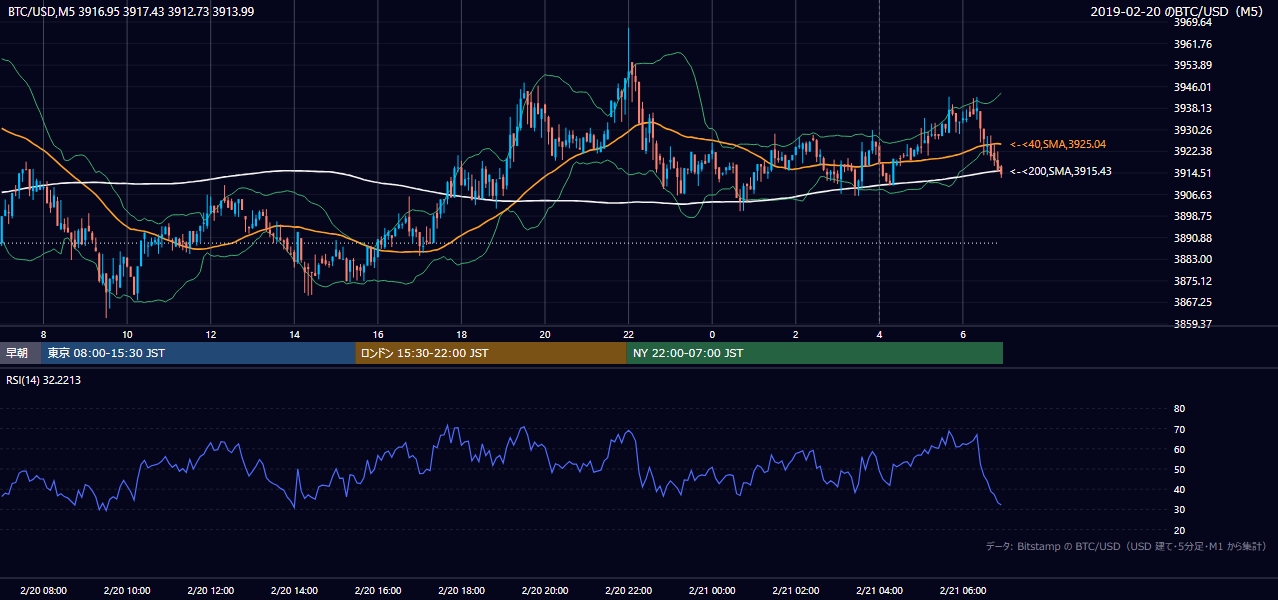Click the 2/20 10:00 time label
This screenshot has height=600, width=1278.
[x=127, y=591]
